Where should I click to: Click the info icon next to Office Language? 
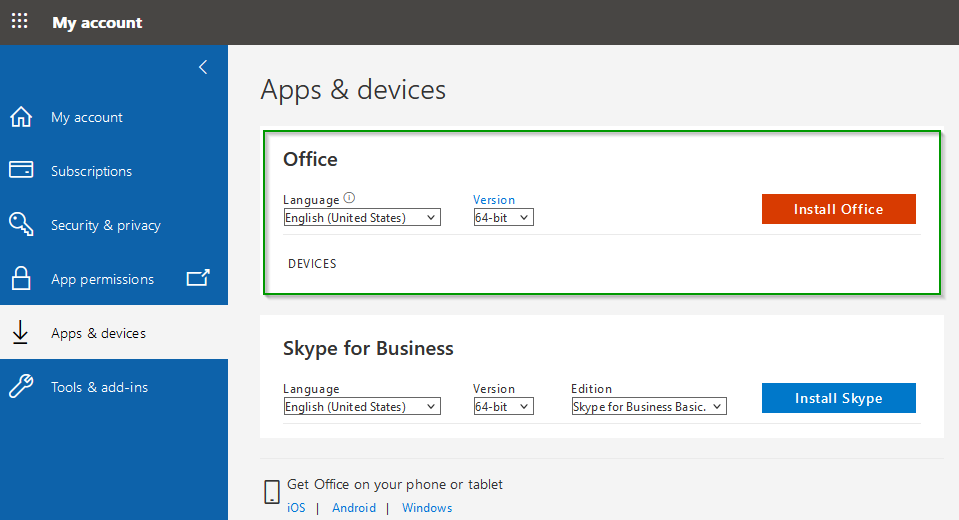[x=349, y=198]
